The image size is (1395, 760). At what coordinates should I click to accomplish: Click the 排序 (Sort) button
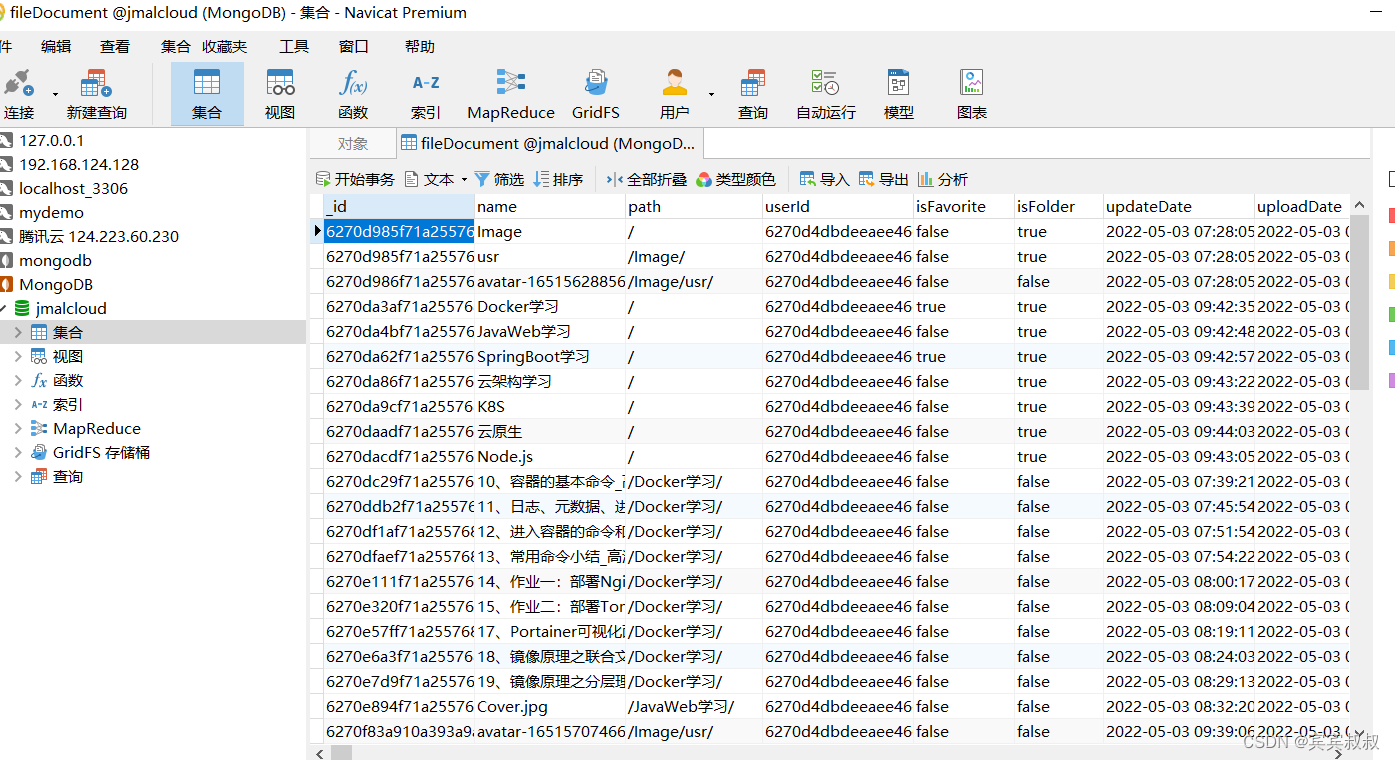tap(558, 179)
